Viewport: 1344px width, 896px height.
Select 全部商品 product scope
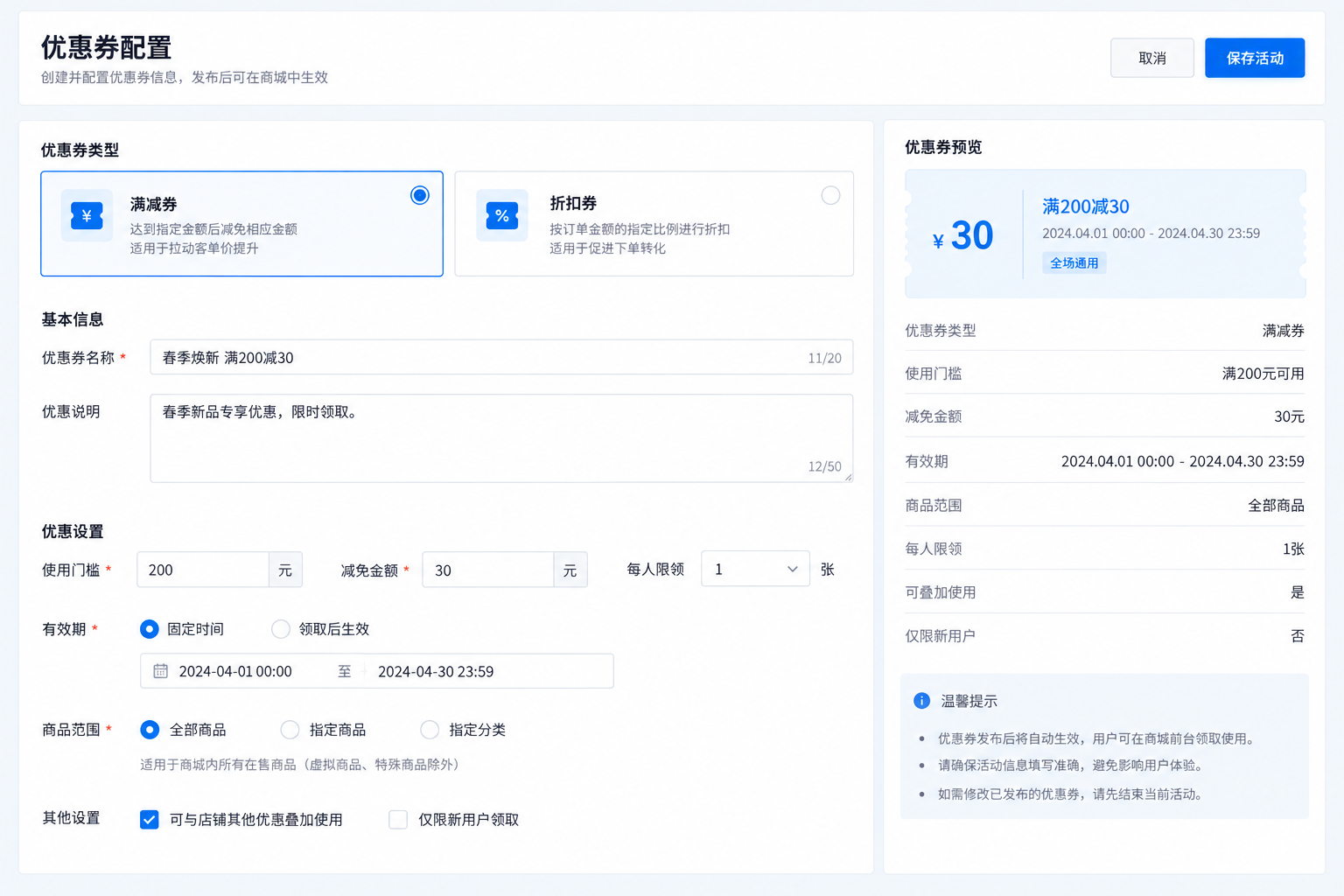[150, 730]
